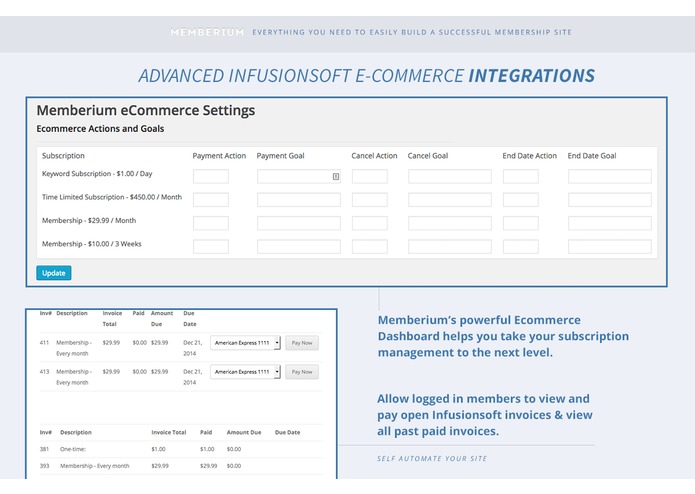
Task: Click Cancel Action field for Keyword Subscription
Action: [x=370, y=176]
